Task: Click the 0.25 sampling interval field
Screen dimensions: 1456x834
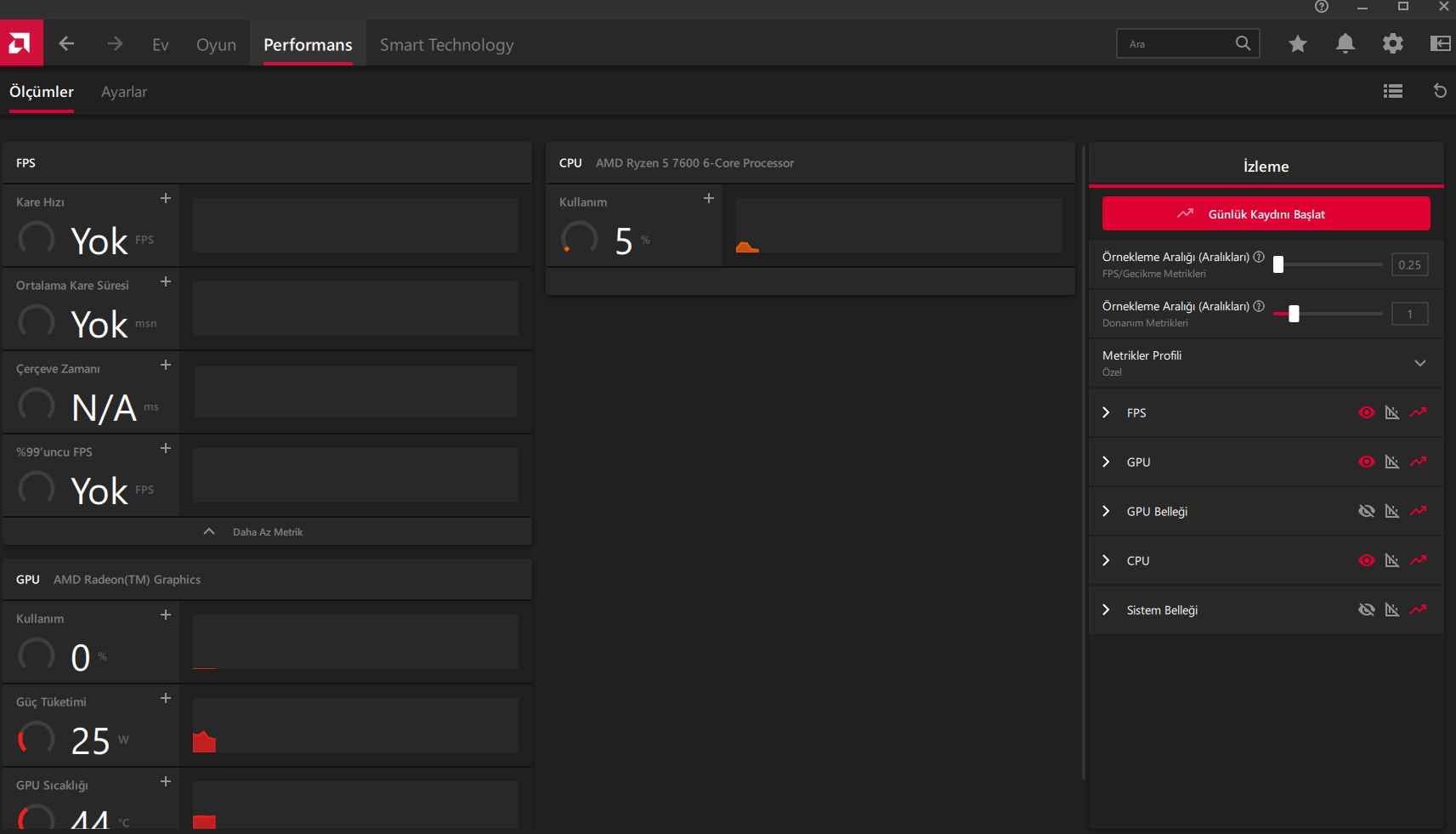Action: pyautogui.click(x=1409, y=264)
